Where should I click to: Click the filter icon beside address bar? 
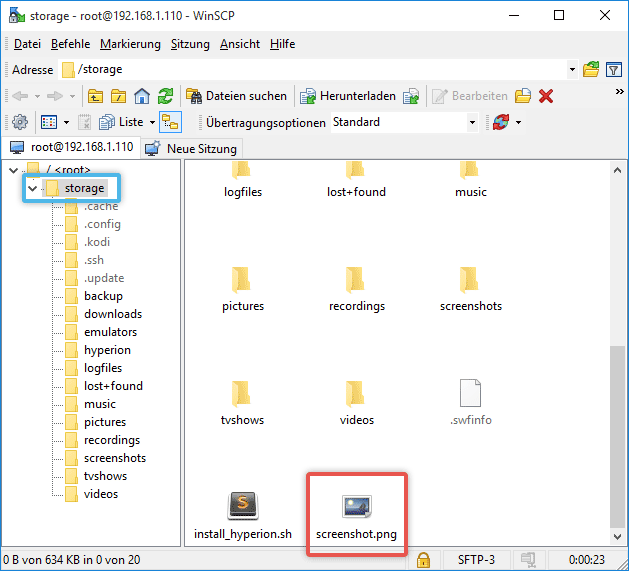(x=614, y=69)
